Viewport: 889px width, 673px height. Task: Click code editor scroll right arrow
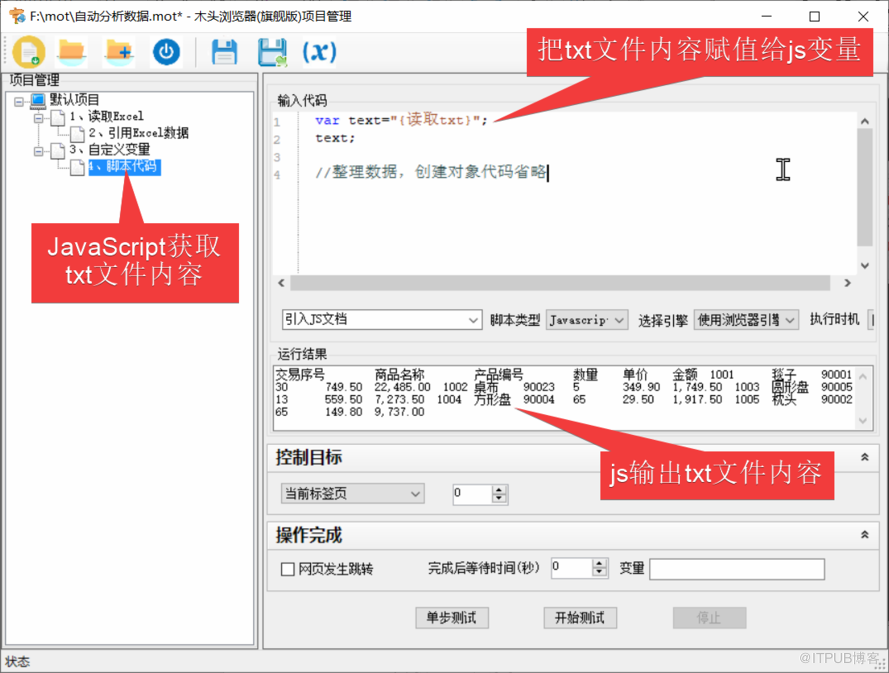pos(847,282)
